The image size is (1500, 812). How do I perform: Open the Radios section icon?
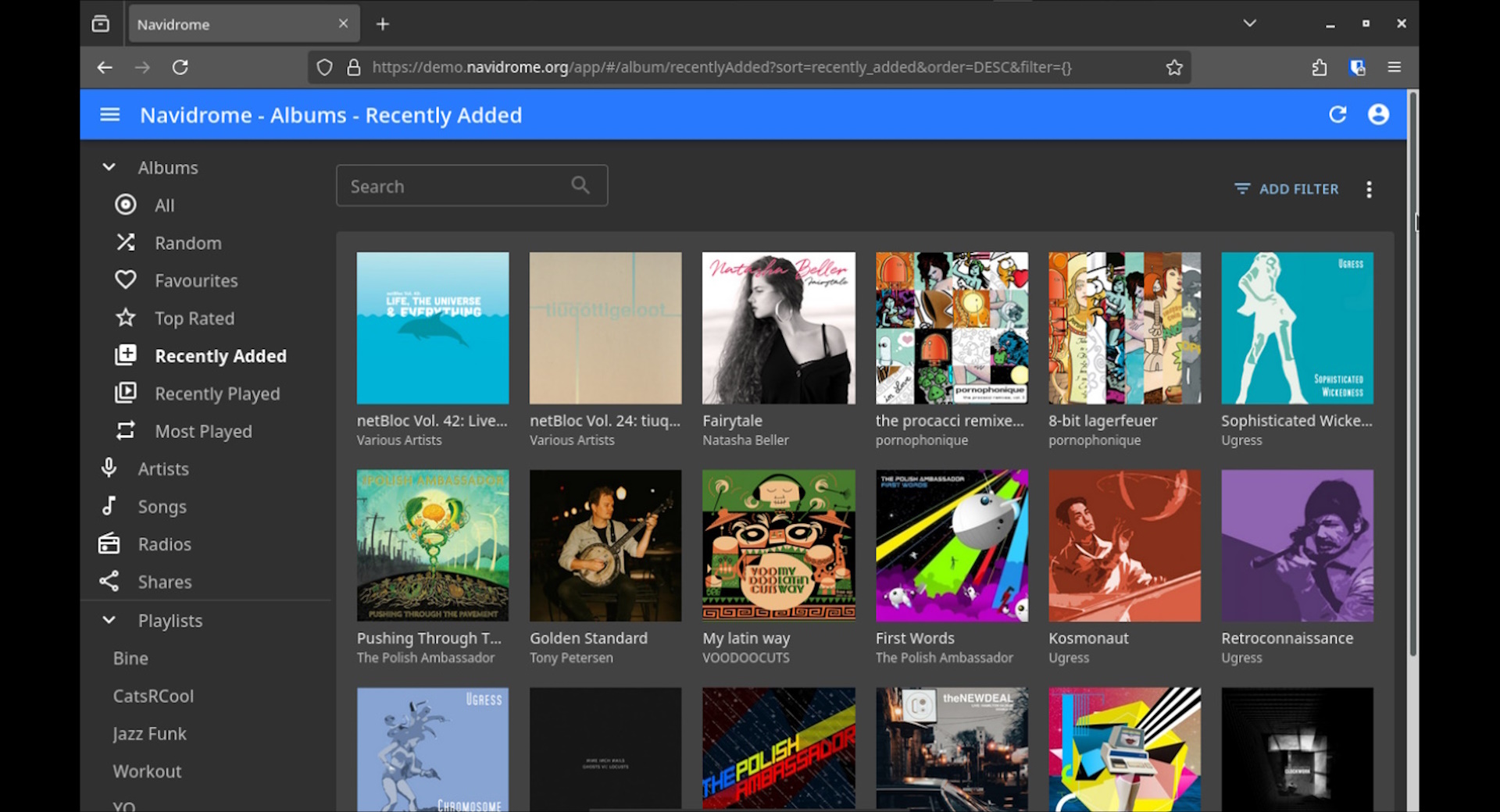point(109,544)
